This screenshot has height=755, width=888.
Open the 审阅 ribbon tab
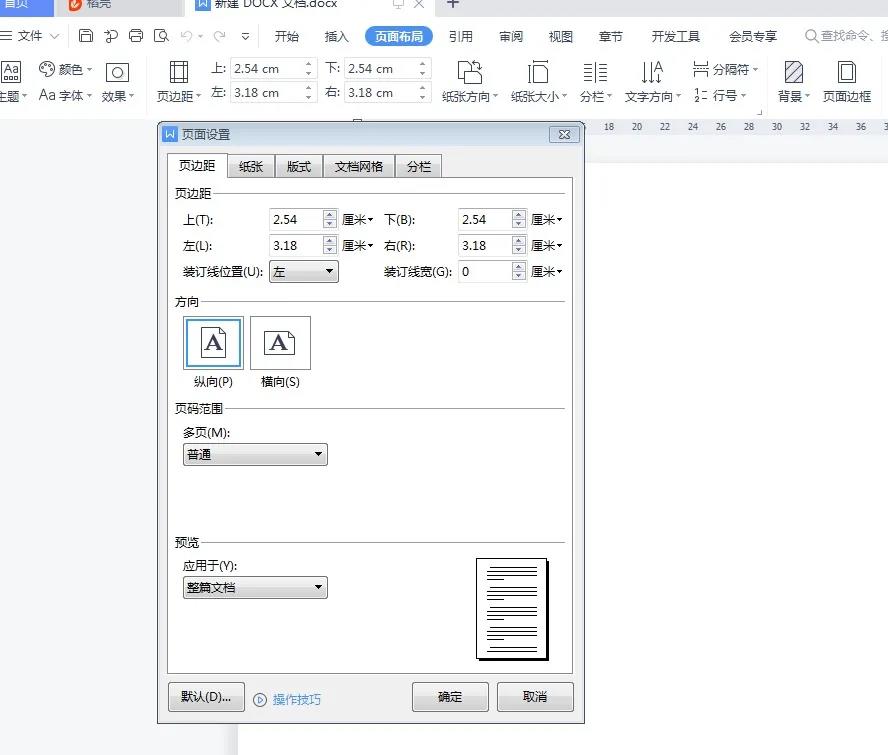(x=511, y=36)
